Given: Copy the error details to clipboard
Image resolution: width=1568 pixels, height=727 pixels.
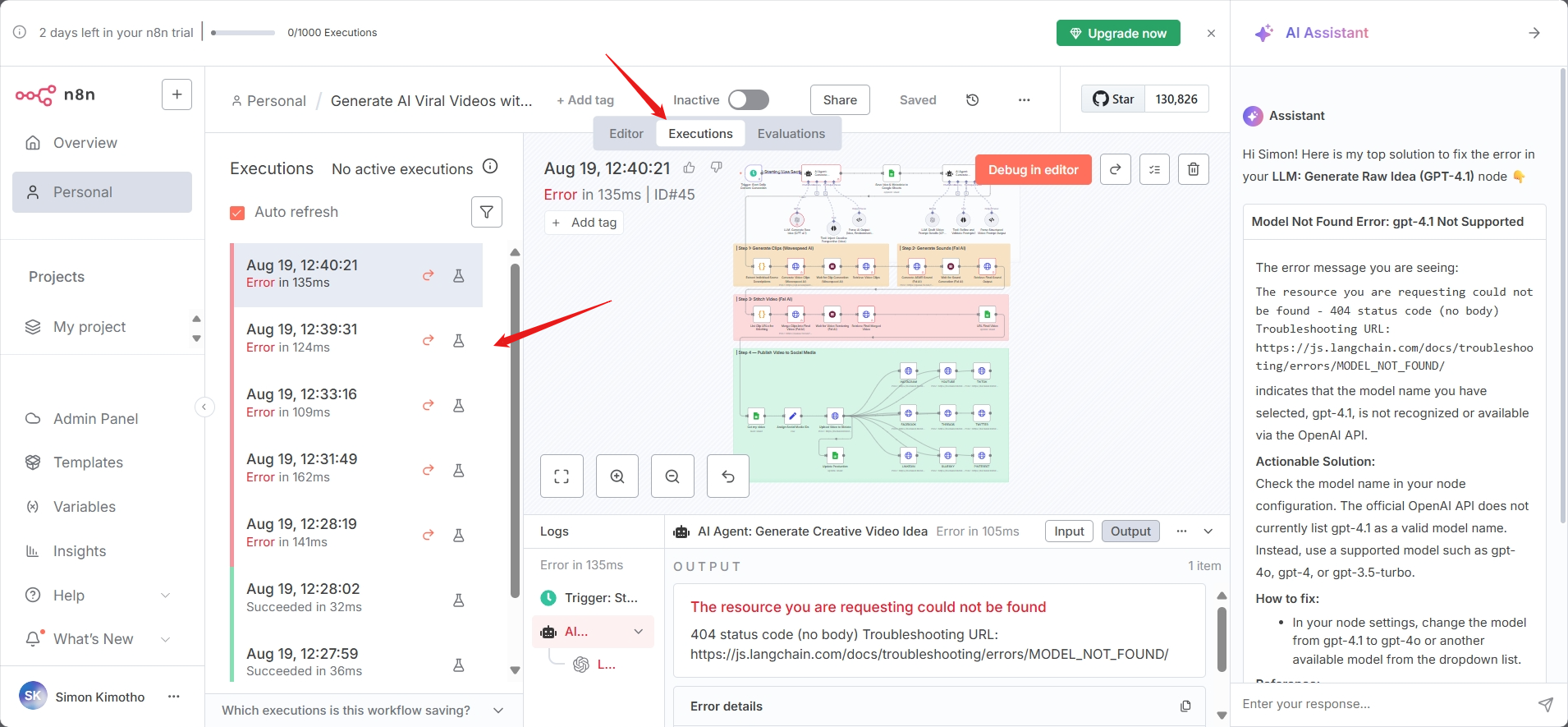Looking at the screenshot, I should pyautogui.click(x=1185, y=706).
